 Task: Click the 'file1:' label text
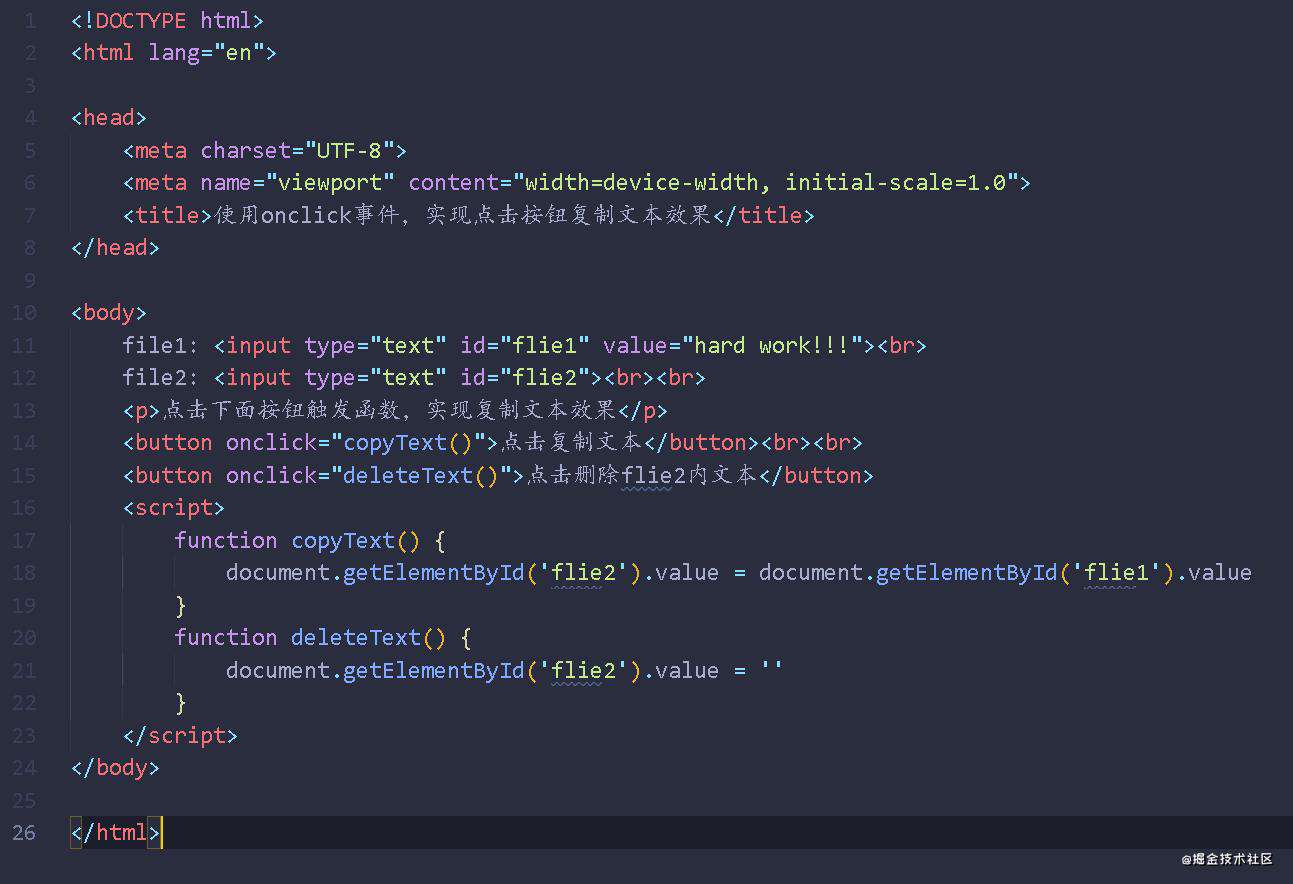click(x=161, y=345)
